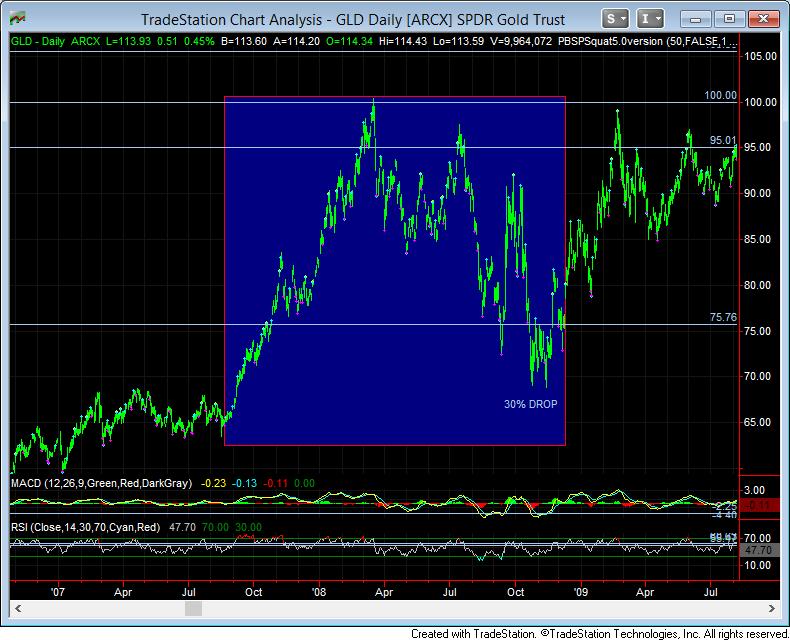Click the 'GLD - Daily ARCX' status text
This screenshot has width=790, height=640.
[55, 41]
